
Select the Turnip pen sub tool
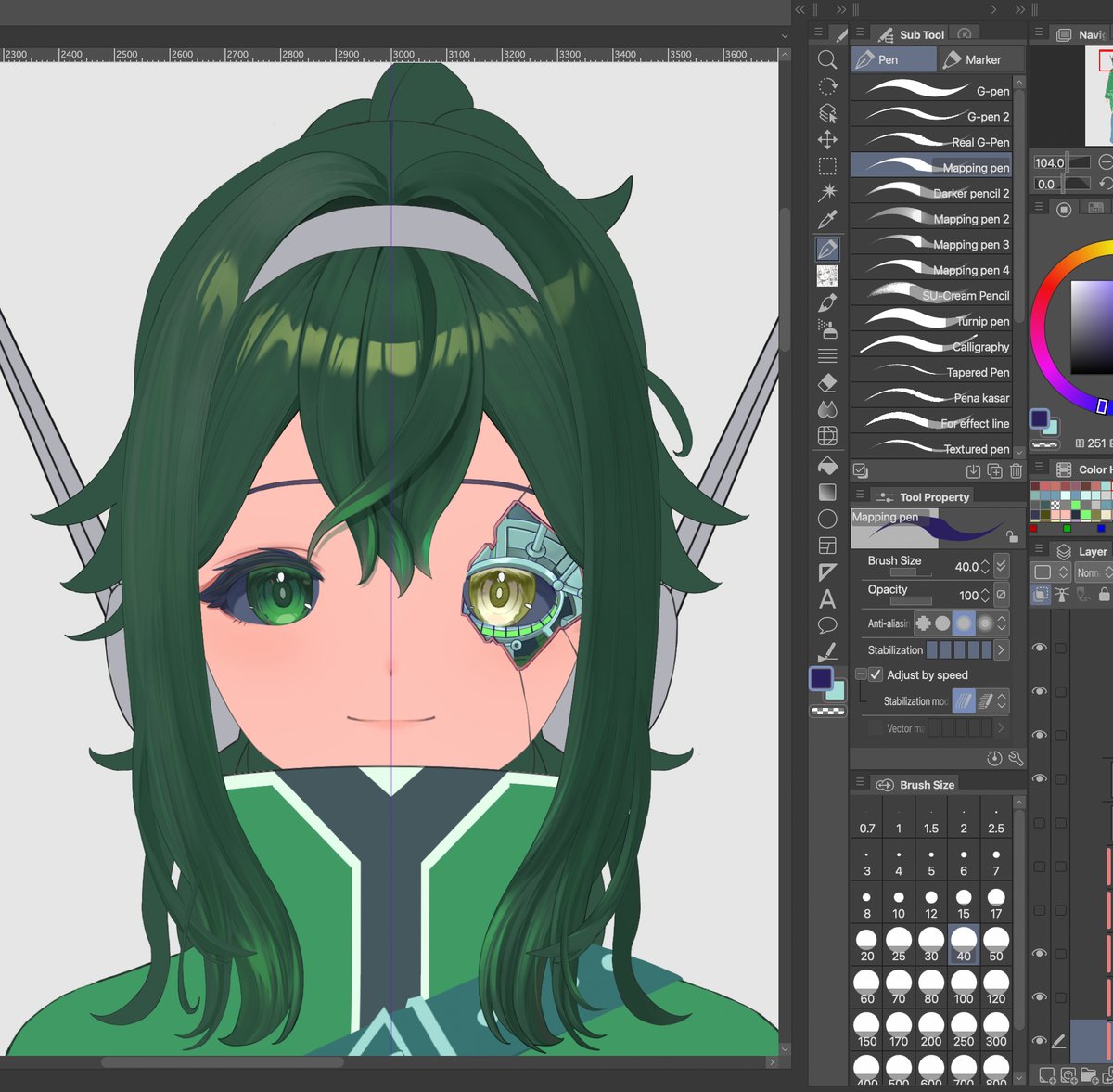pos(931,320)
